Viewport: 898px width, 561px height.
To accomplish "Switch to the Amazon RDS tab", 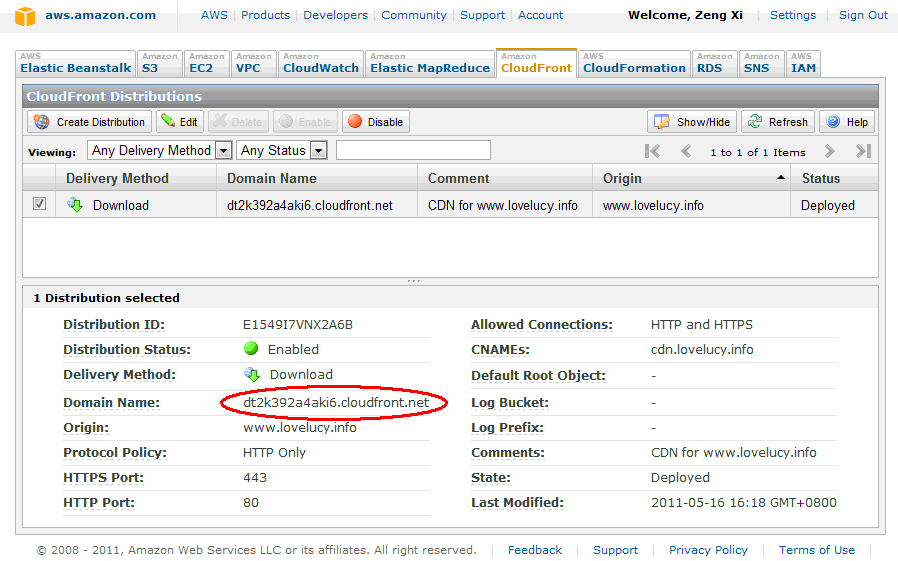I will point(714,63).
